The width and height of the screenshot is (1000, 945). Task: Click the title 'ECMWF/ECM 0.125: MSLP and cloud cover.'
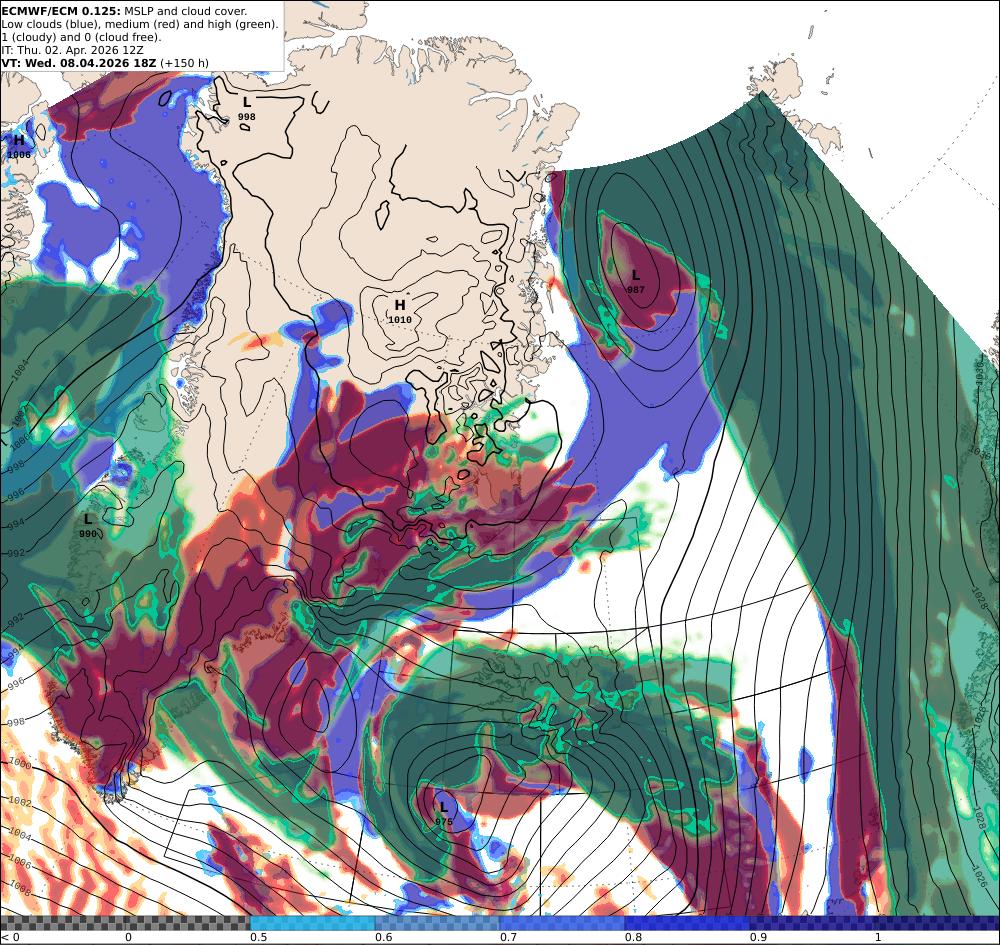click(x=124, y=11)
